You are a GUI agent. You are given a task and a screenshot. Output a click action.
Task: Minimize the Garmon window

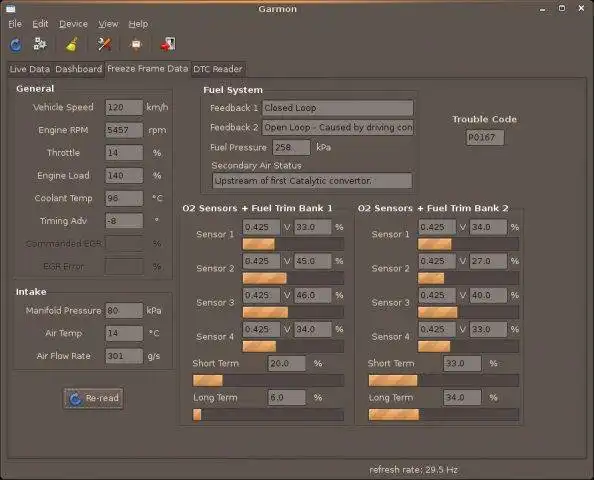click(543, 9)
